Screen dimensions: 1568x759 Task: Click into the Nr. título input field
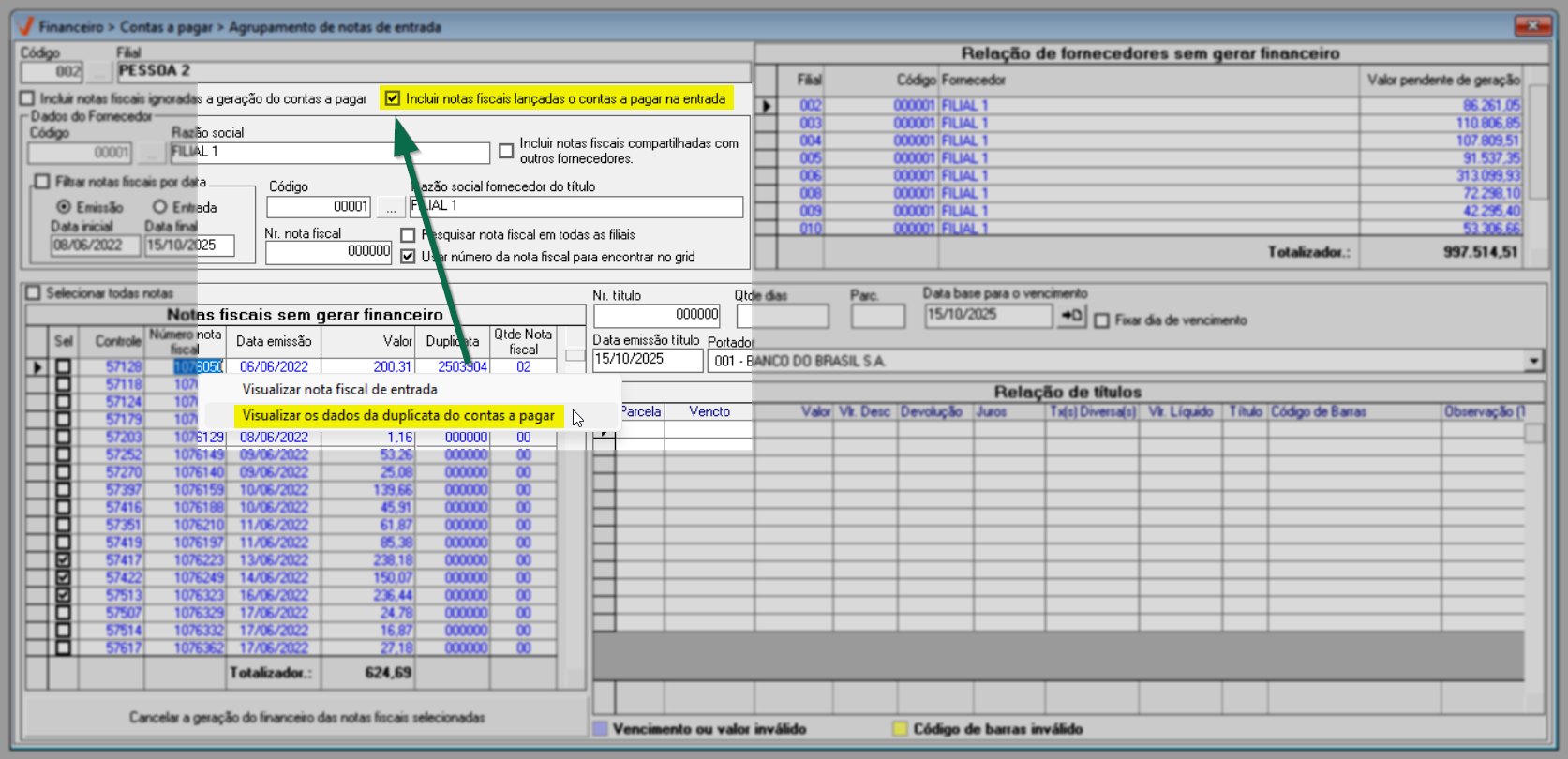click(x=656, y=316)
